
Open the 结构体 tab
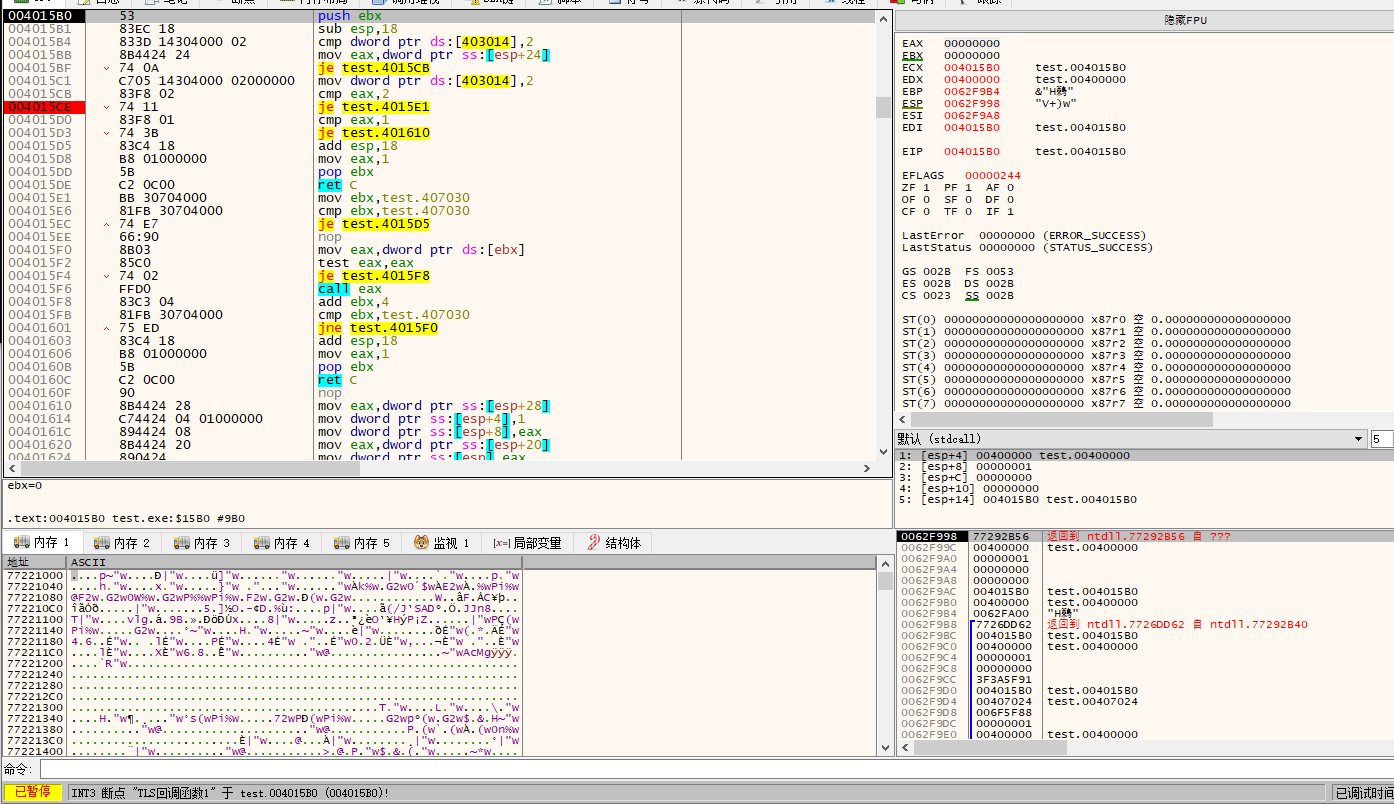613,542
